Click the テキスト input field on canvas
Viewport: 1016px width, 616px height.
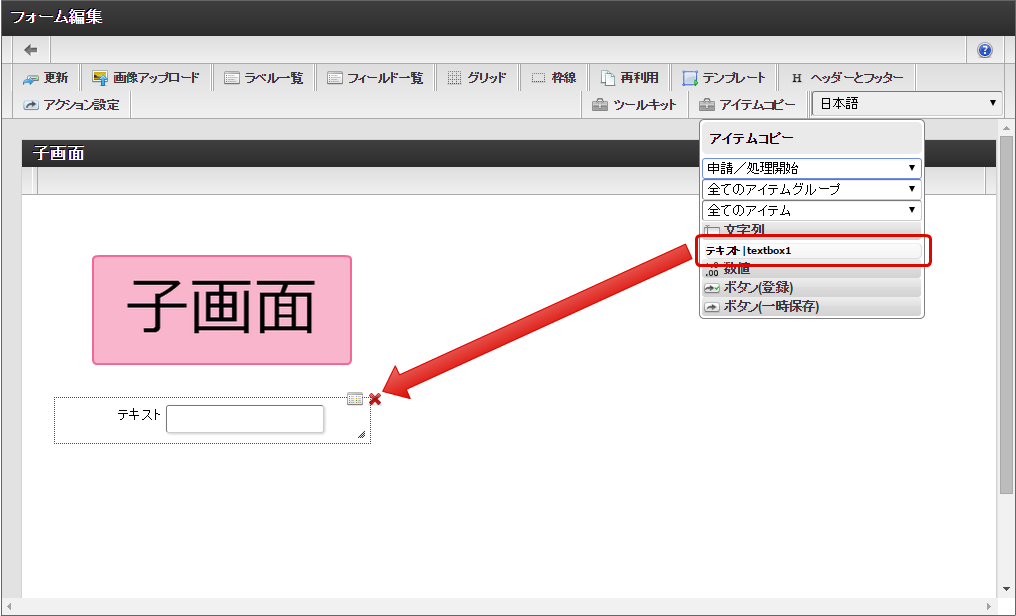[x=245, y=419]
